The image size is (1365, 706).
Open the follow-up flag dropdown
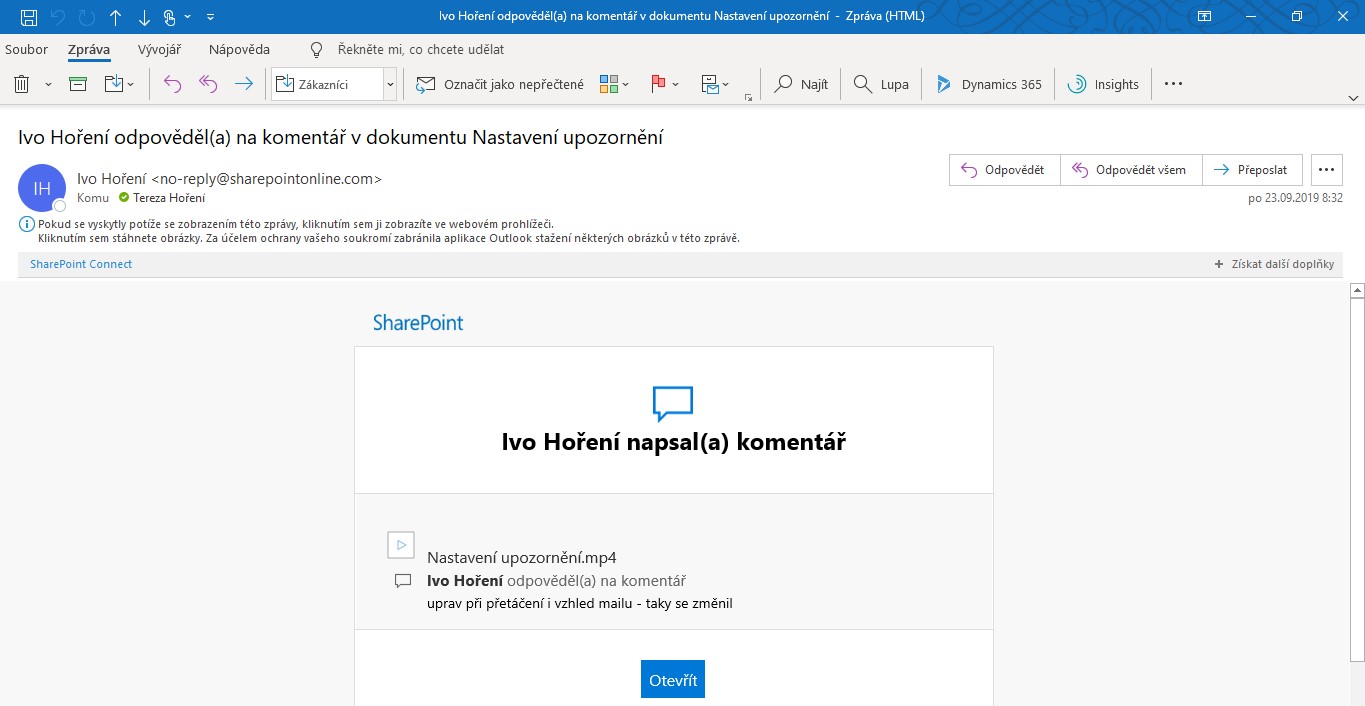pyautogui.click(x=665, y=85)
